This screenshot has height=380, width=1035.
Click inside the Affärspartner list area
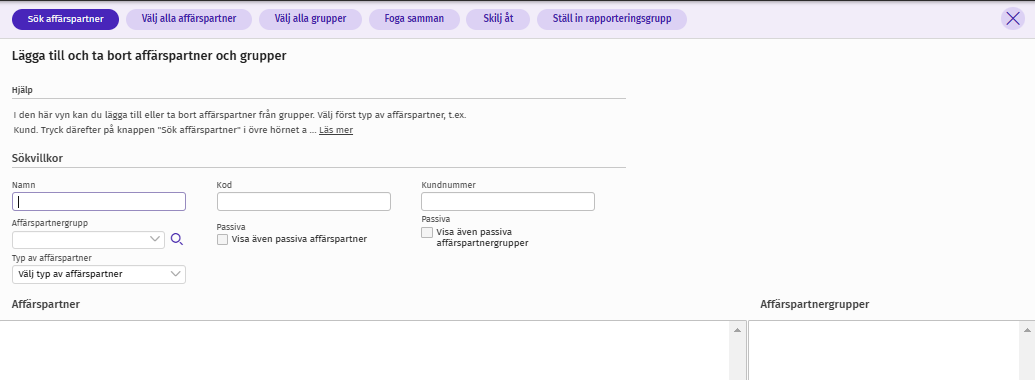364,350
